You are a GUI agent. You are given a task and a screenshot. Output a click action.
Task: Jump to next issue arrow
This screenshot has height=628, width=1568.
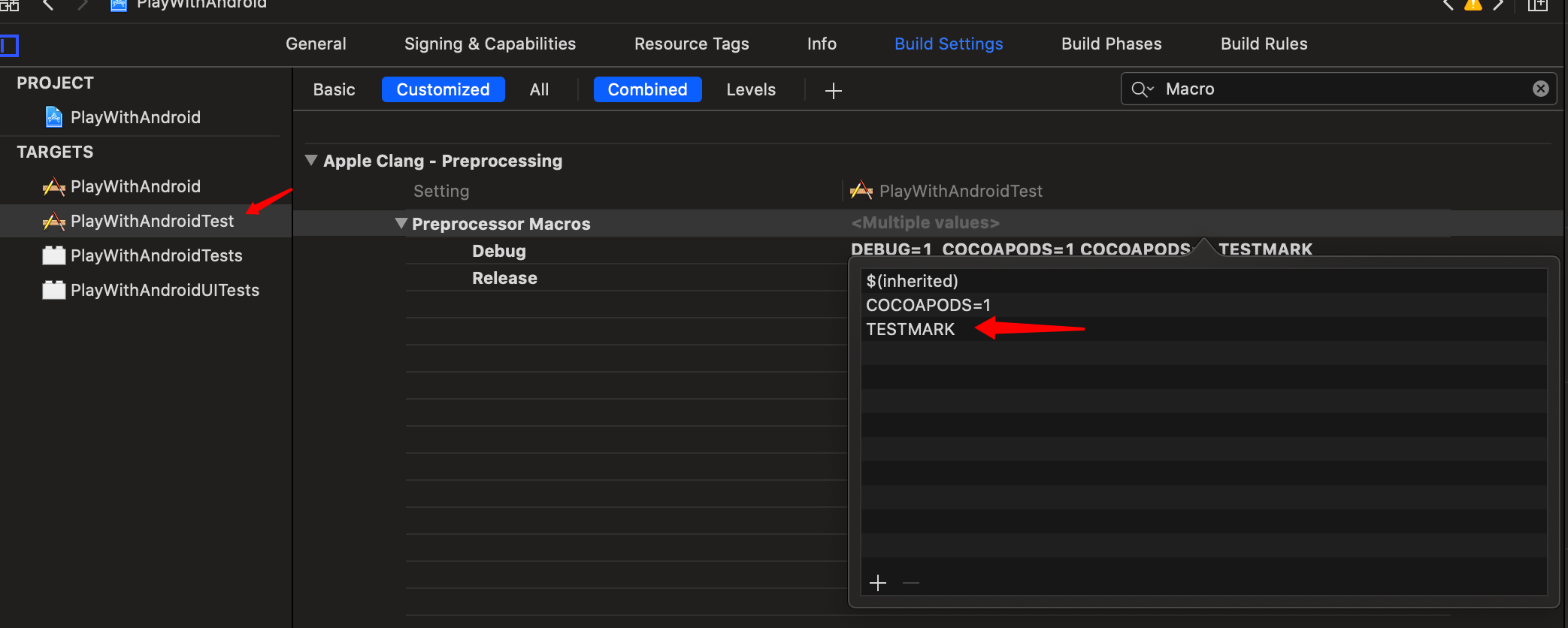tap(1498, 5)
